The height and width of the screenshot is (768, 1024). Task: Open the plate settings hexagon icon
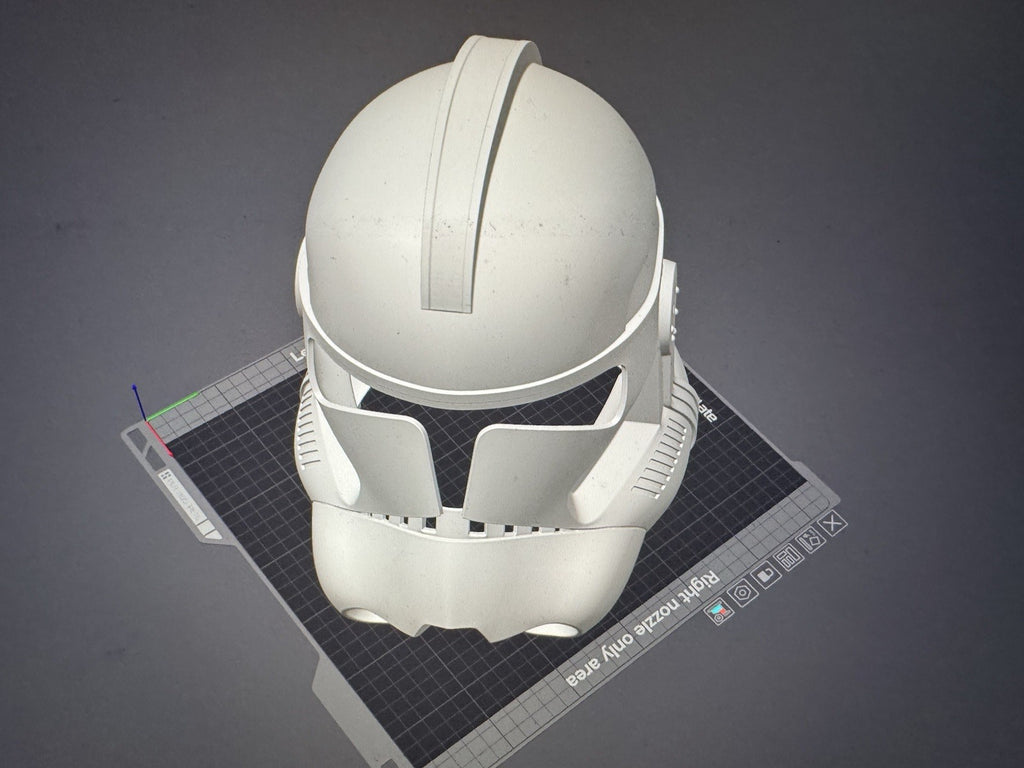[x=743, y=594]
